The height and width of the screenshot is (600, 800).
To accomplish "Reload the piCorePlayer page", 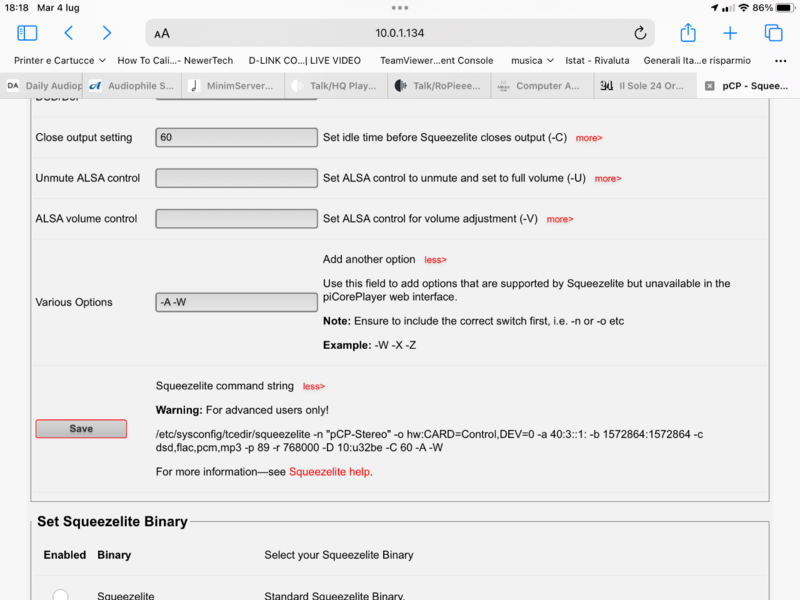I will click(640, 33).
